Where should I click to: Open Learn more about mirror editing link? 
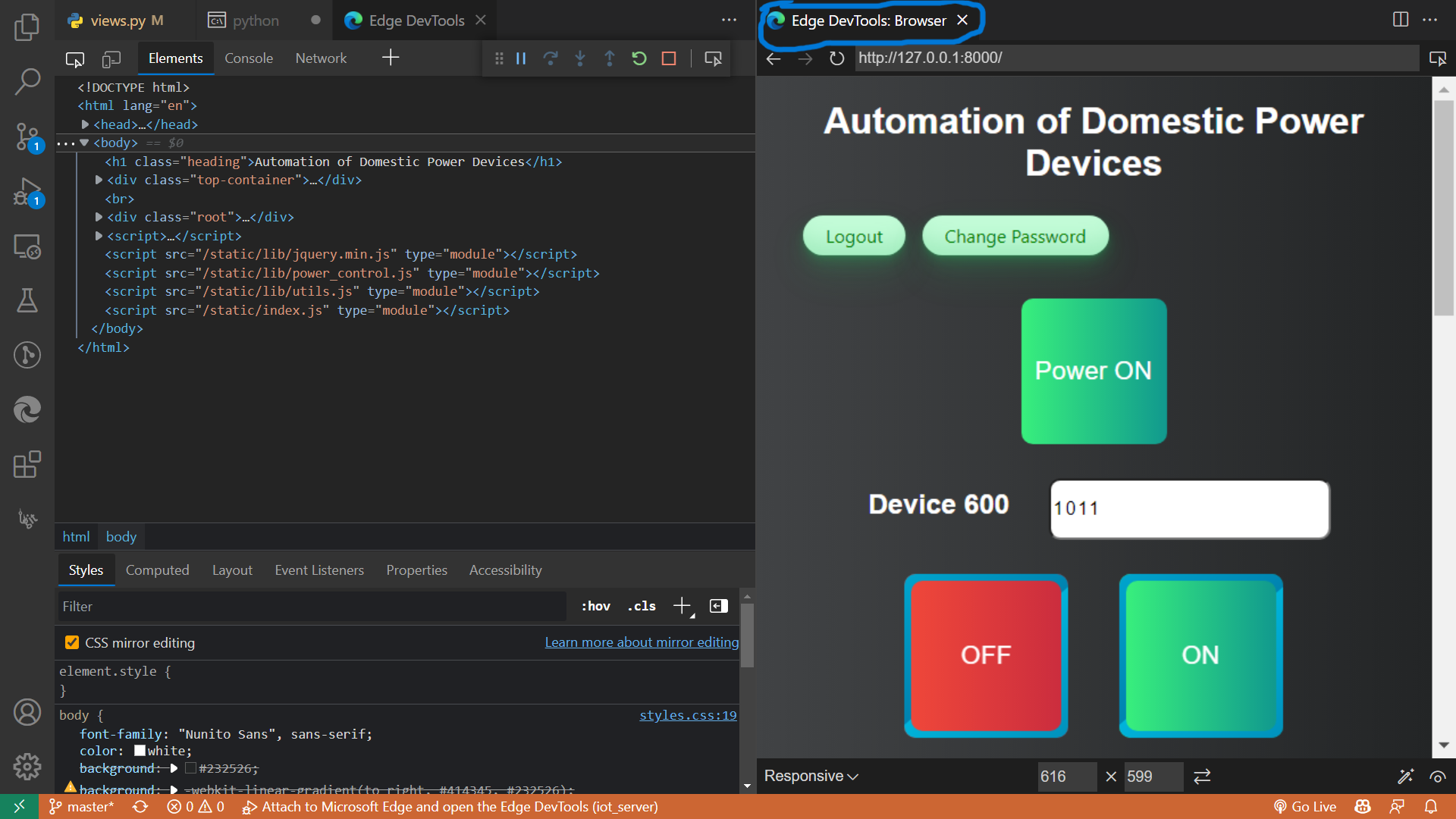tap(642, 642)
